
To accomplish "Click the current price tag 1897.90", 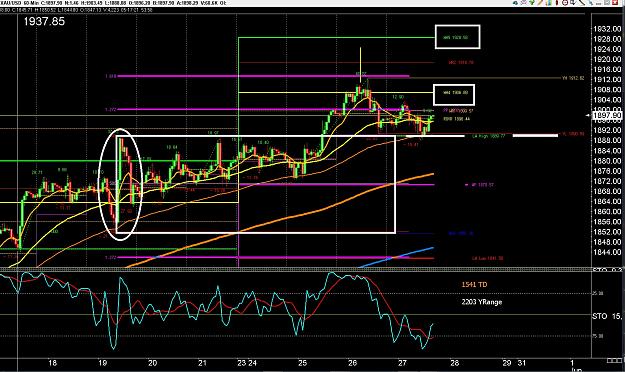I will [607, 116].
